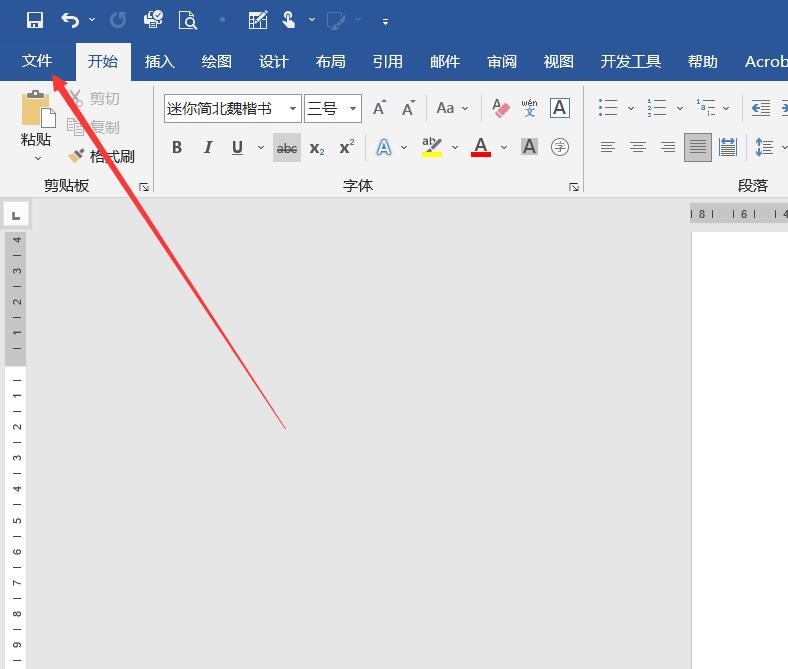Switch to the 设计 tab
The height and width of the screenshot is (669, 788).
pyautogui.click(x=273, y=62)
